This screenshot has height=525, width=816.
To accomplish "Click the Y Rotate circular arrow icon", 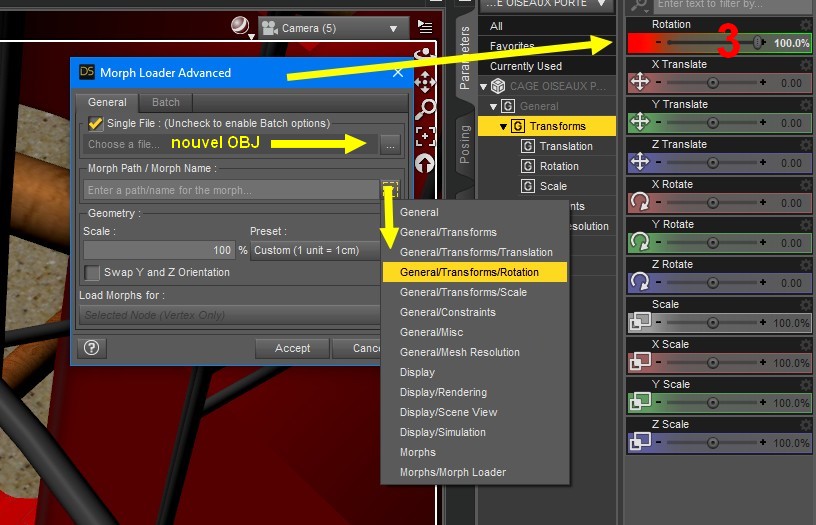I will [640, 242].
